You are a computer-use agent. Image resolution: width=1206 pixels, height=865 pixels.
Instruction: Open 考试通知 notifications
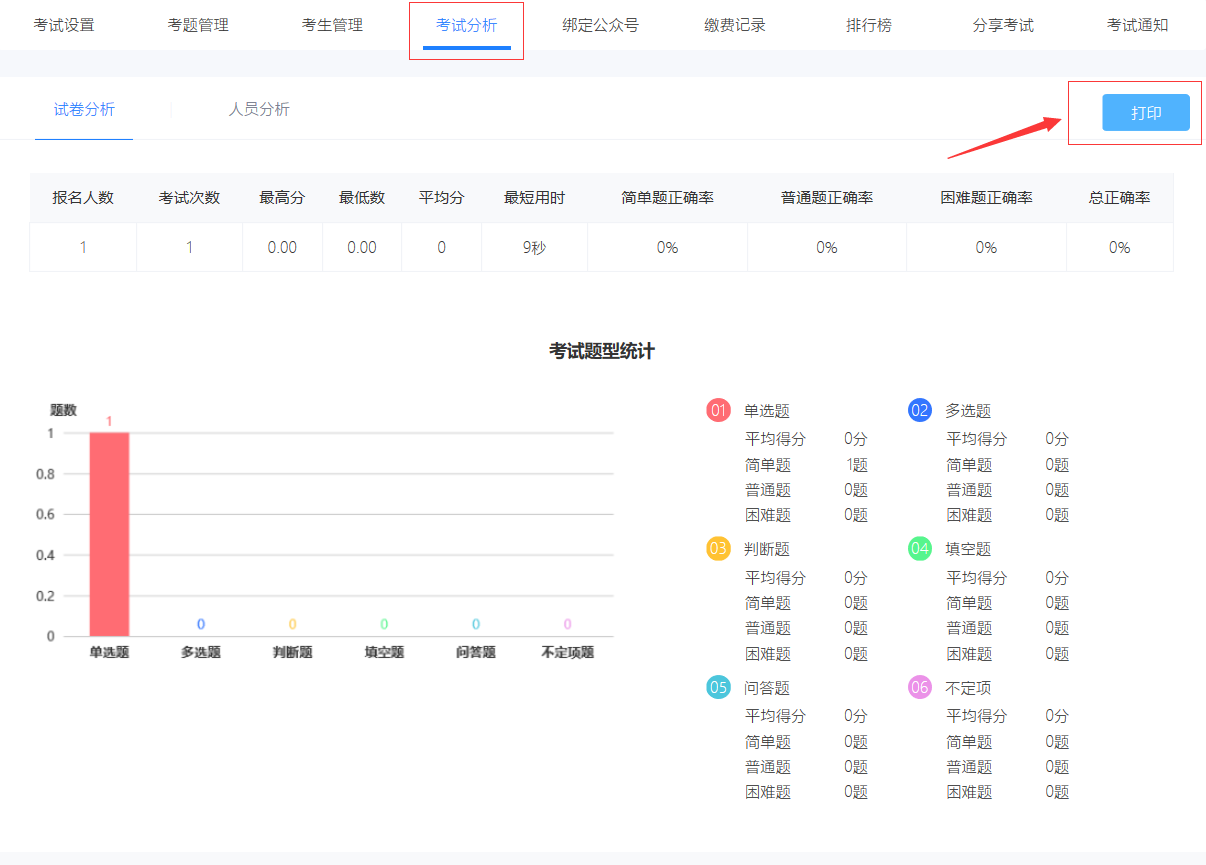point(1137,25)
